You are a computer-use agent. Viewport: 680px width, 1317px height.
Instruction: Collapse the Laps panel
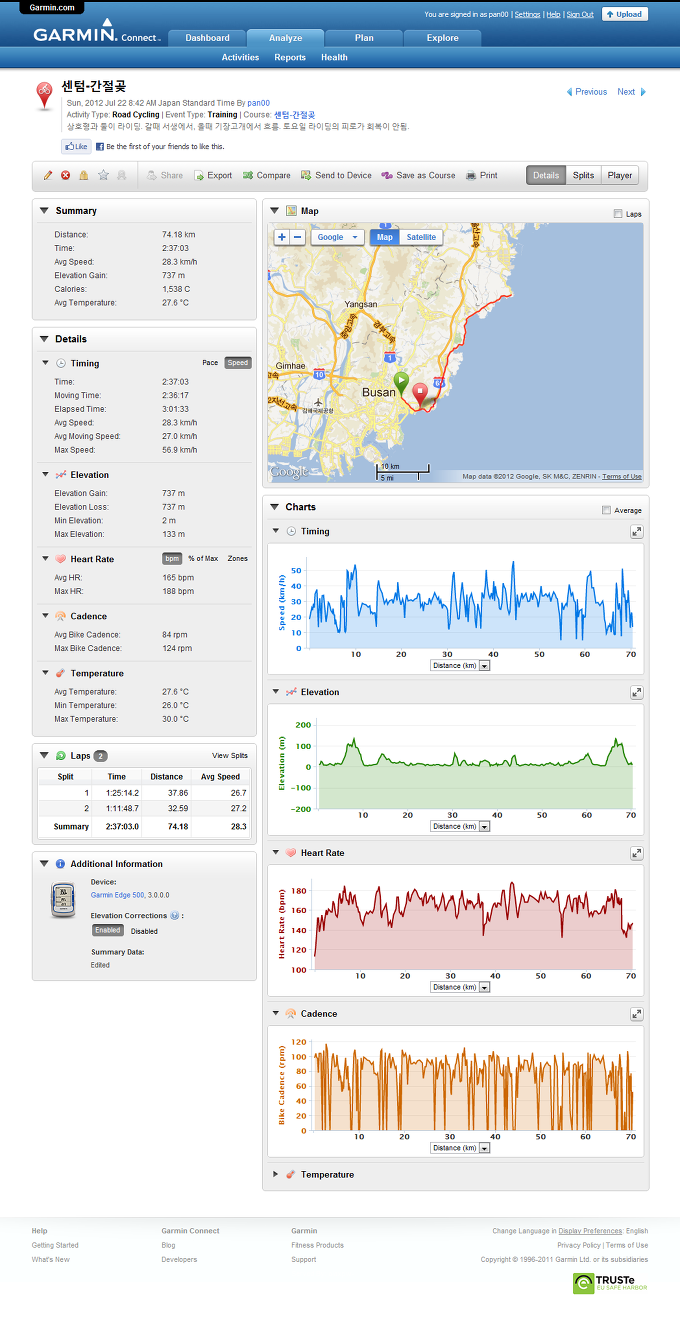44,755
